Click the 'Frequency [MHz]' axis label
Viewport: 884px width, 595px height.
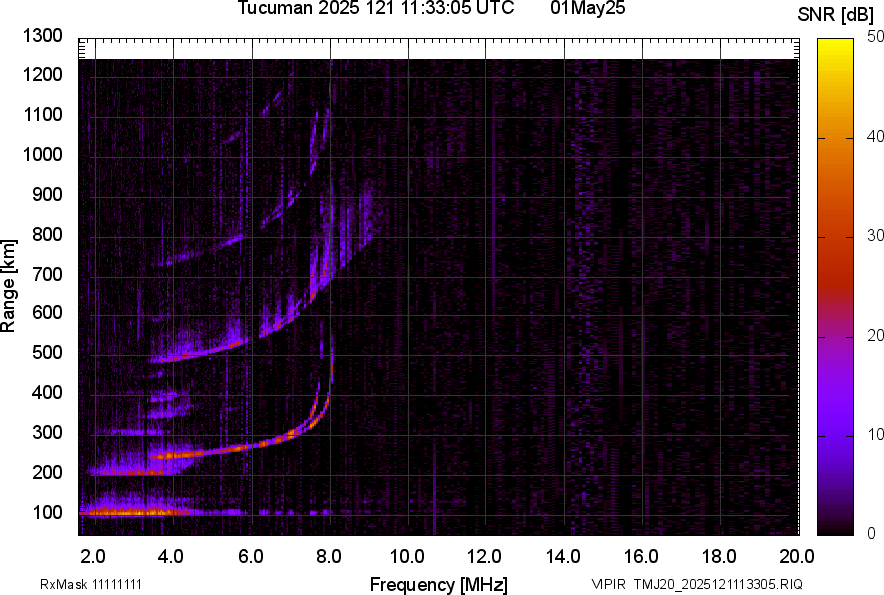pyautogui.click(x=439, y=584)
